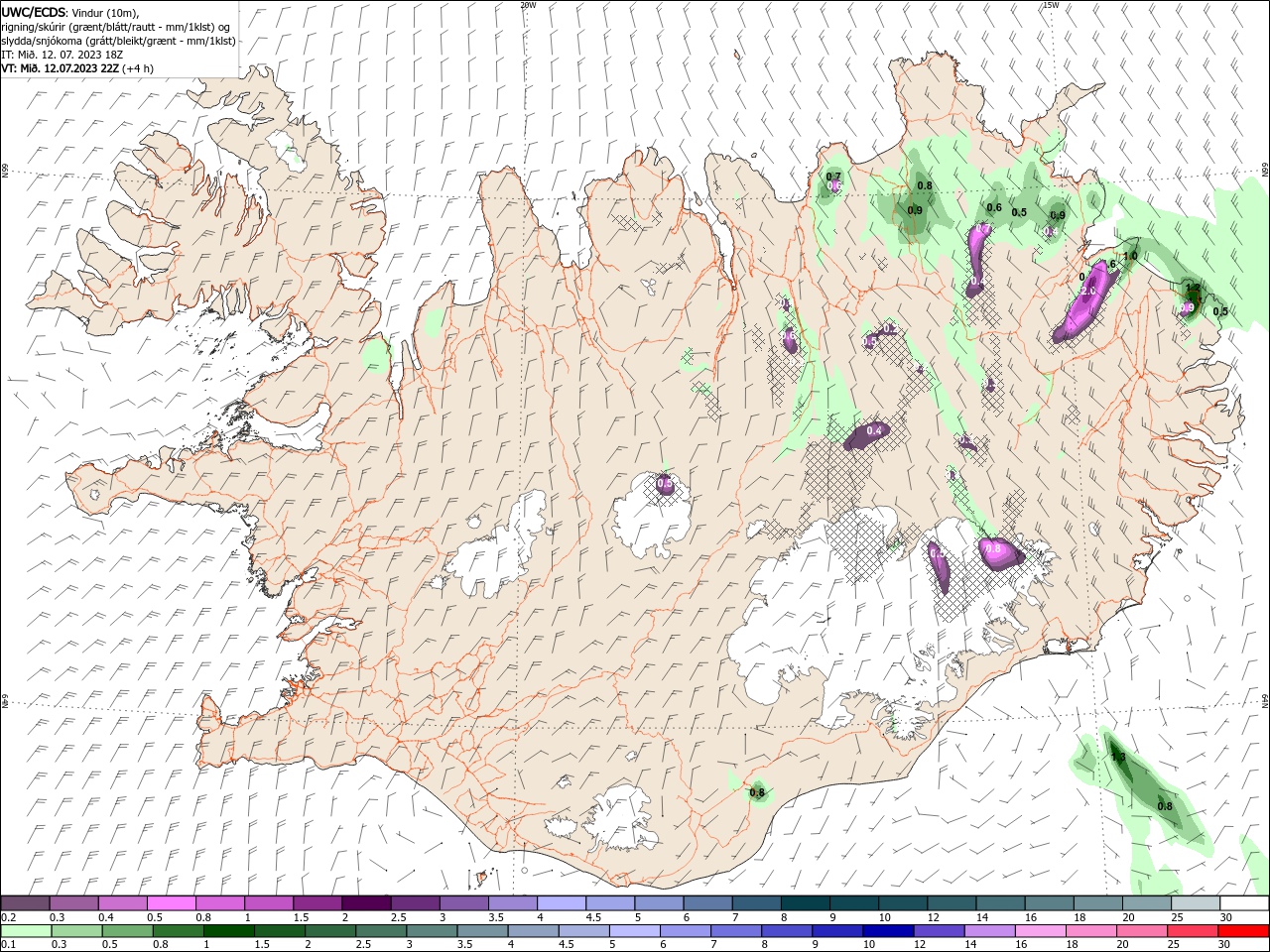1270x952 pixels.
Task: Click the '(+4 h)' forecast offset text
Action: click(137, 68)
